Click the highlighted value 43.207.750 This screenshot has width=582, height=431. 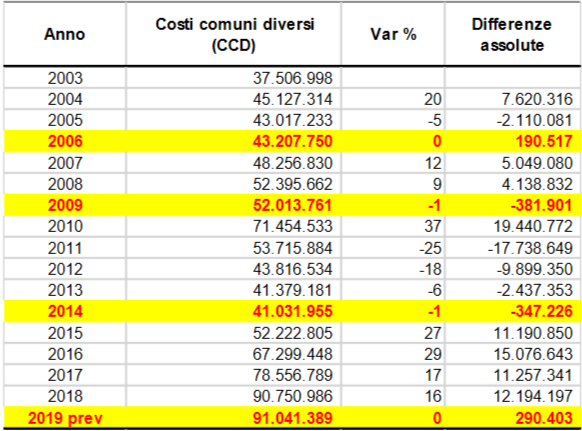(292, 141)
